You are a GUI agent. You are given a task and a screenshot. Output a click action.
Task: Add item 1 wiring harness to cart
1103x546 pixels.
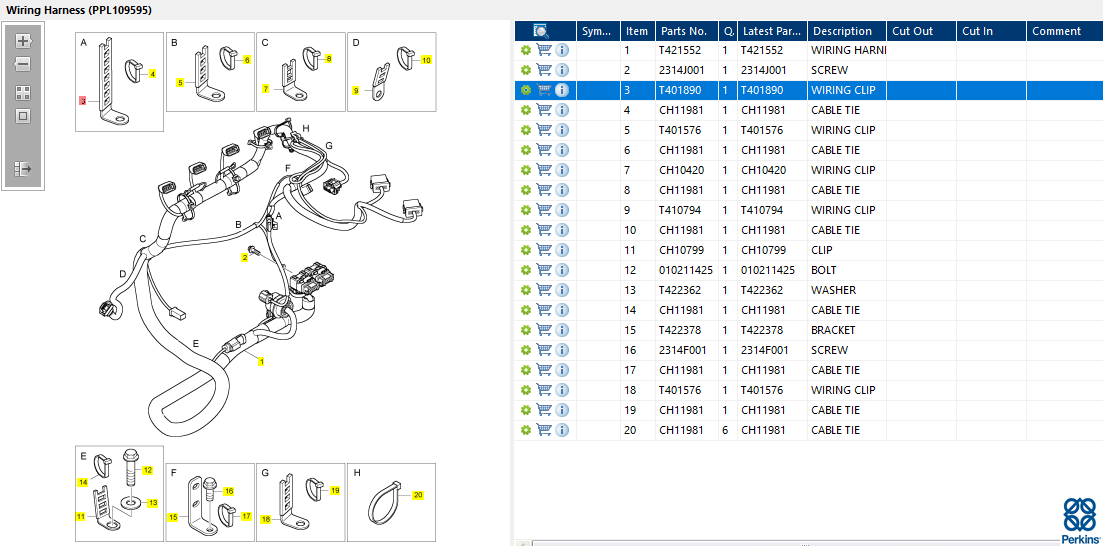(x=544, y=50)
